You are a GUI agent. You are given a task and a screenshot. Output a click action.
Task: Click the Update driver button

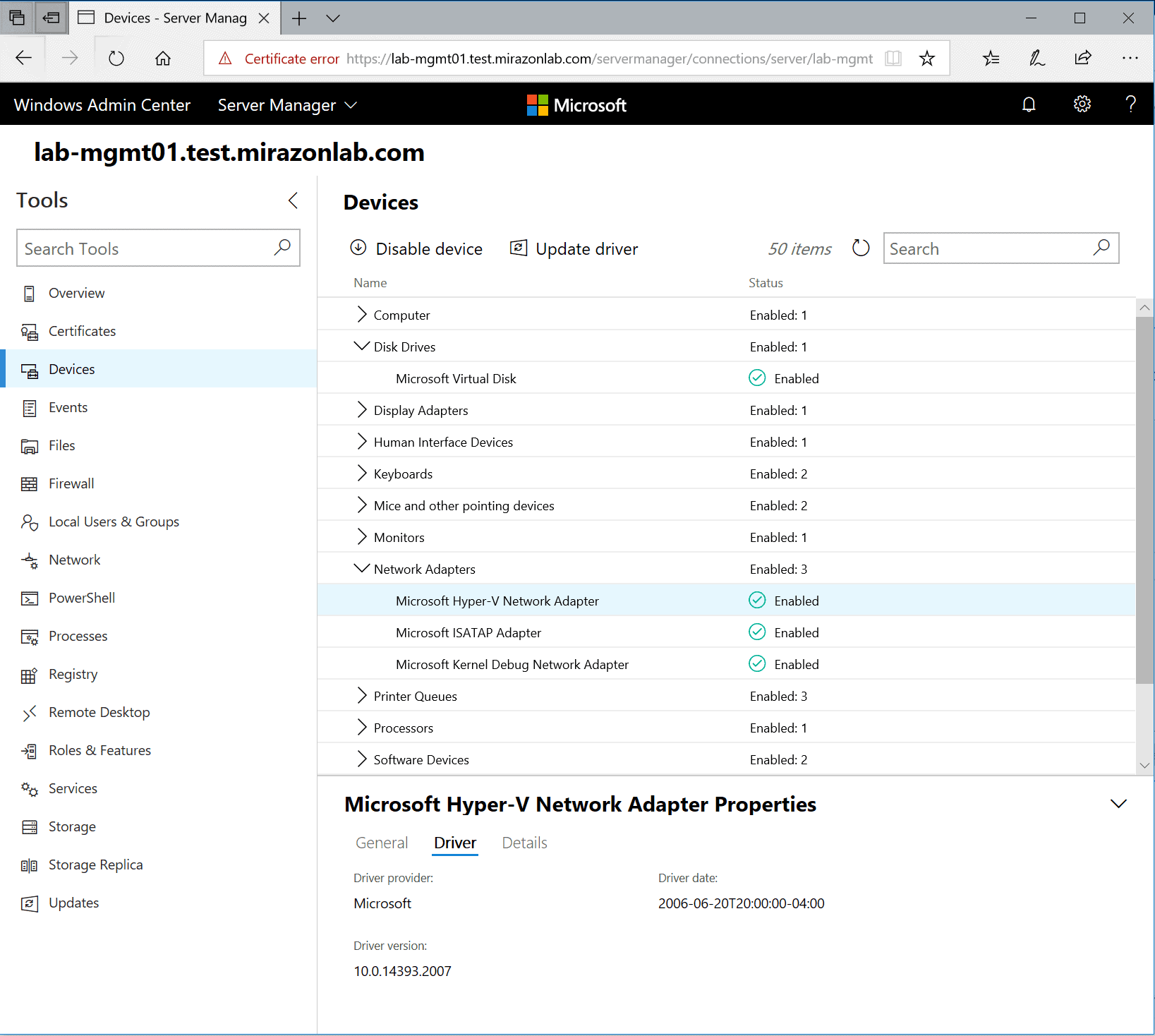point(574,248)
